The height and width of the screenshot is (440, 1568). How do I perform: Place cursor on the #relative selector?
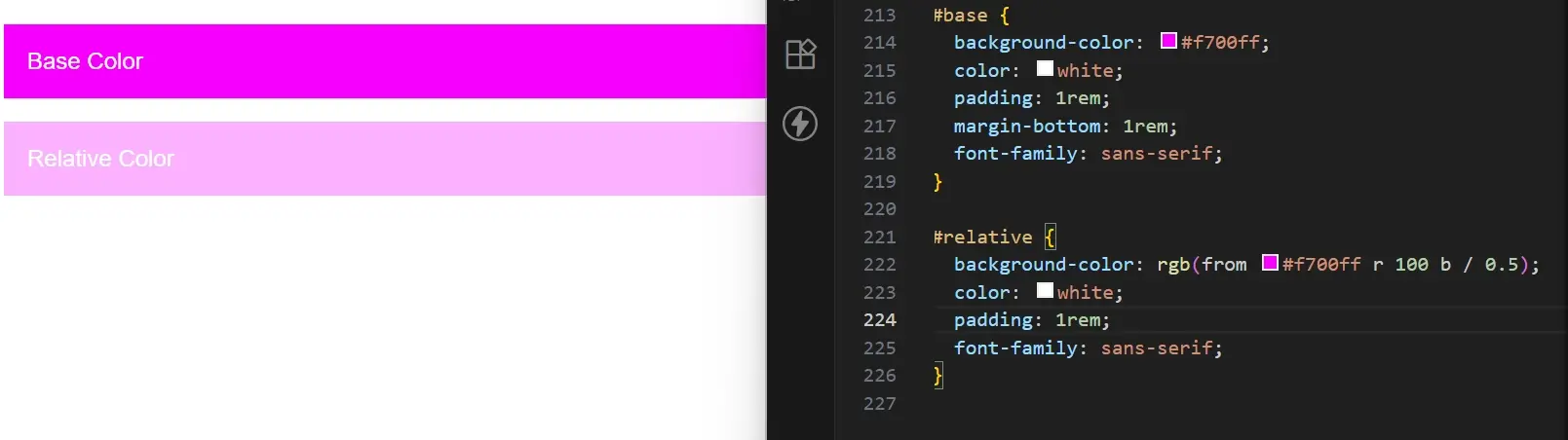point(982,238)
